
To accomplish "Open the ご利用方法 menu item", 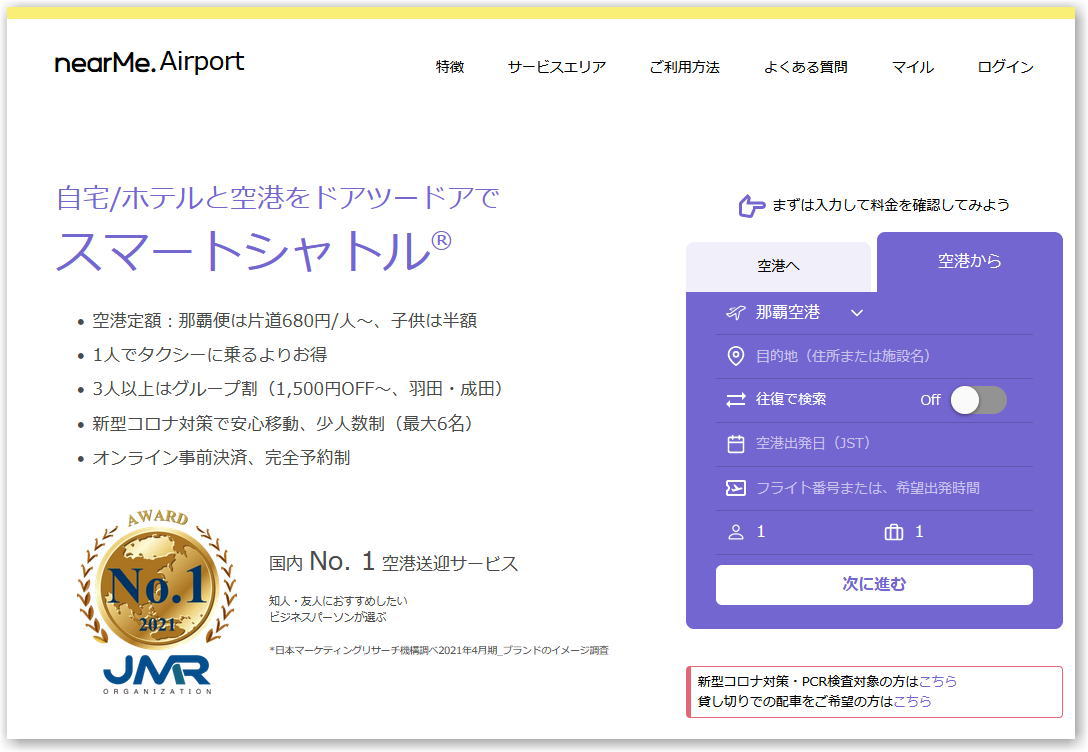I will tap(684, 67).
